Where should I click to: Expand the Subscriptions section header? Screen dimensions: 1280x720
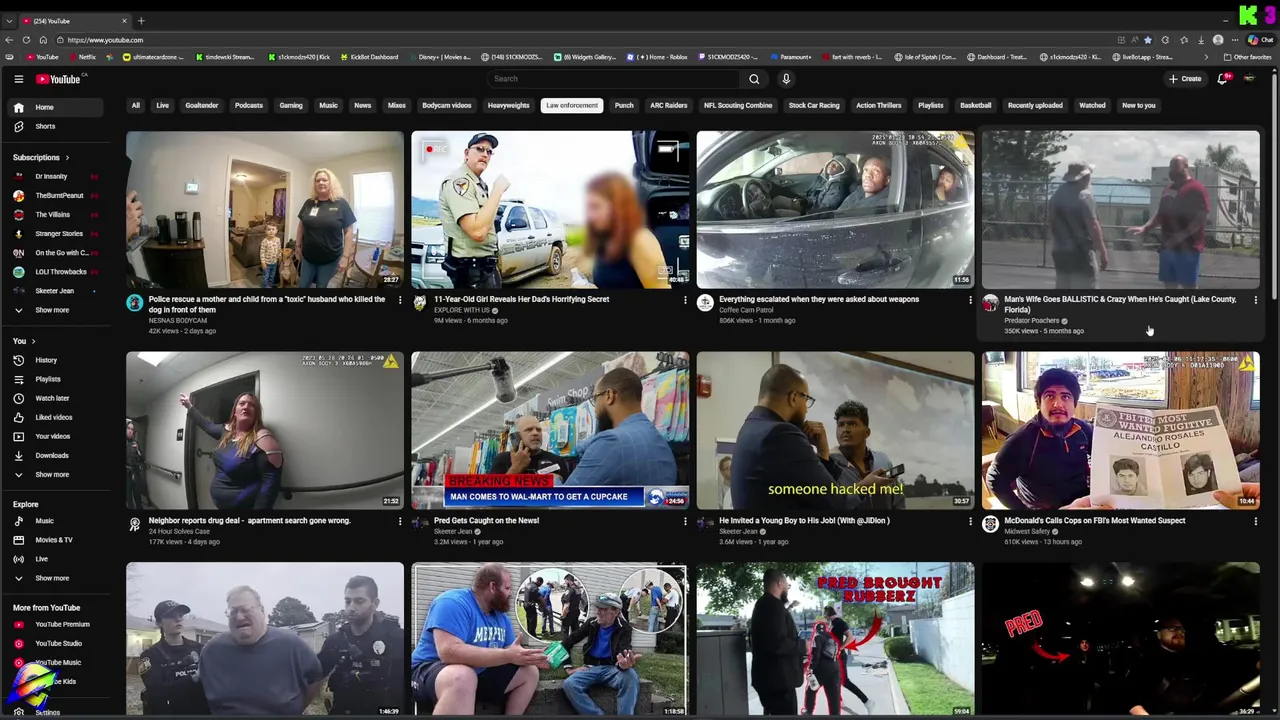click(41, 157)
